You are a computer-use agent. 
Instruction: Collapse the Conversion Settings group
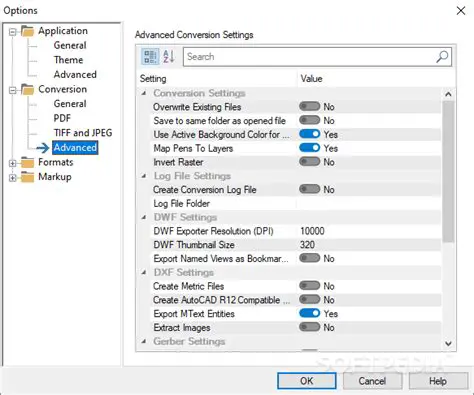(x=144, y=93)
